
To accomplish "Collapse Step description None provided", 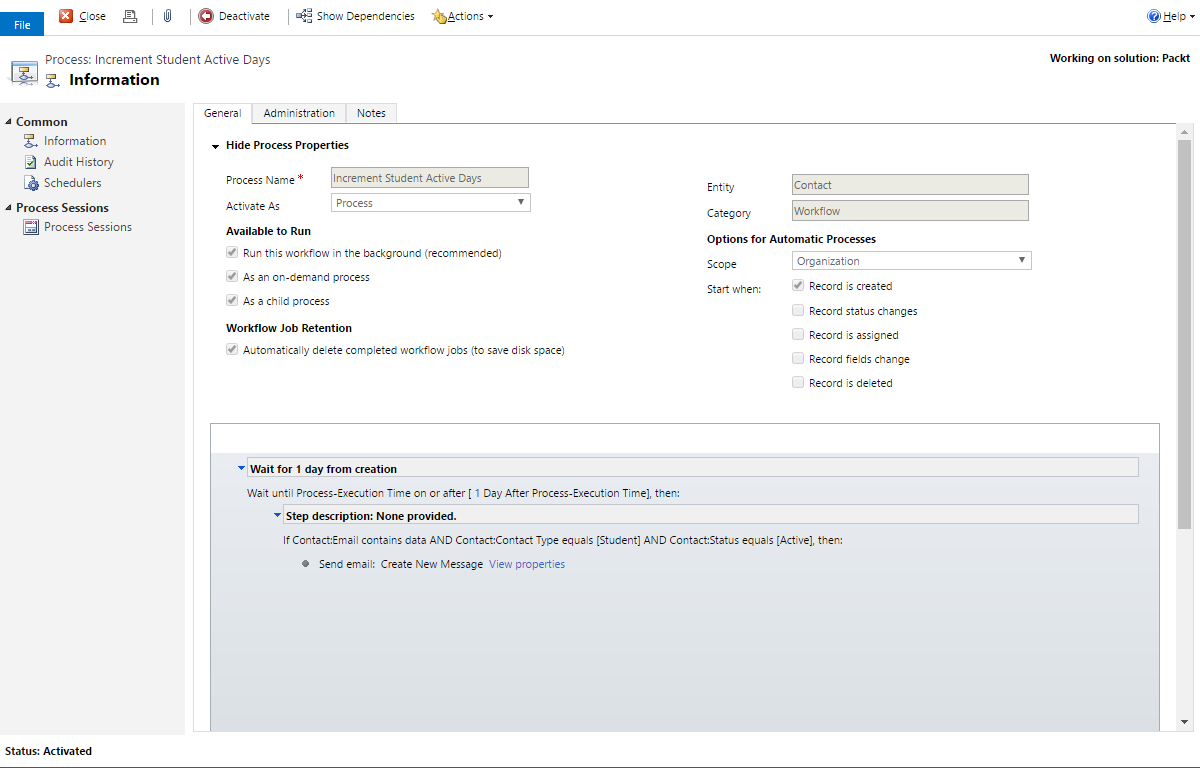I will click(x=277, y=515).
